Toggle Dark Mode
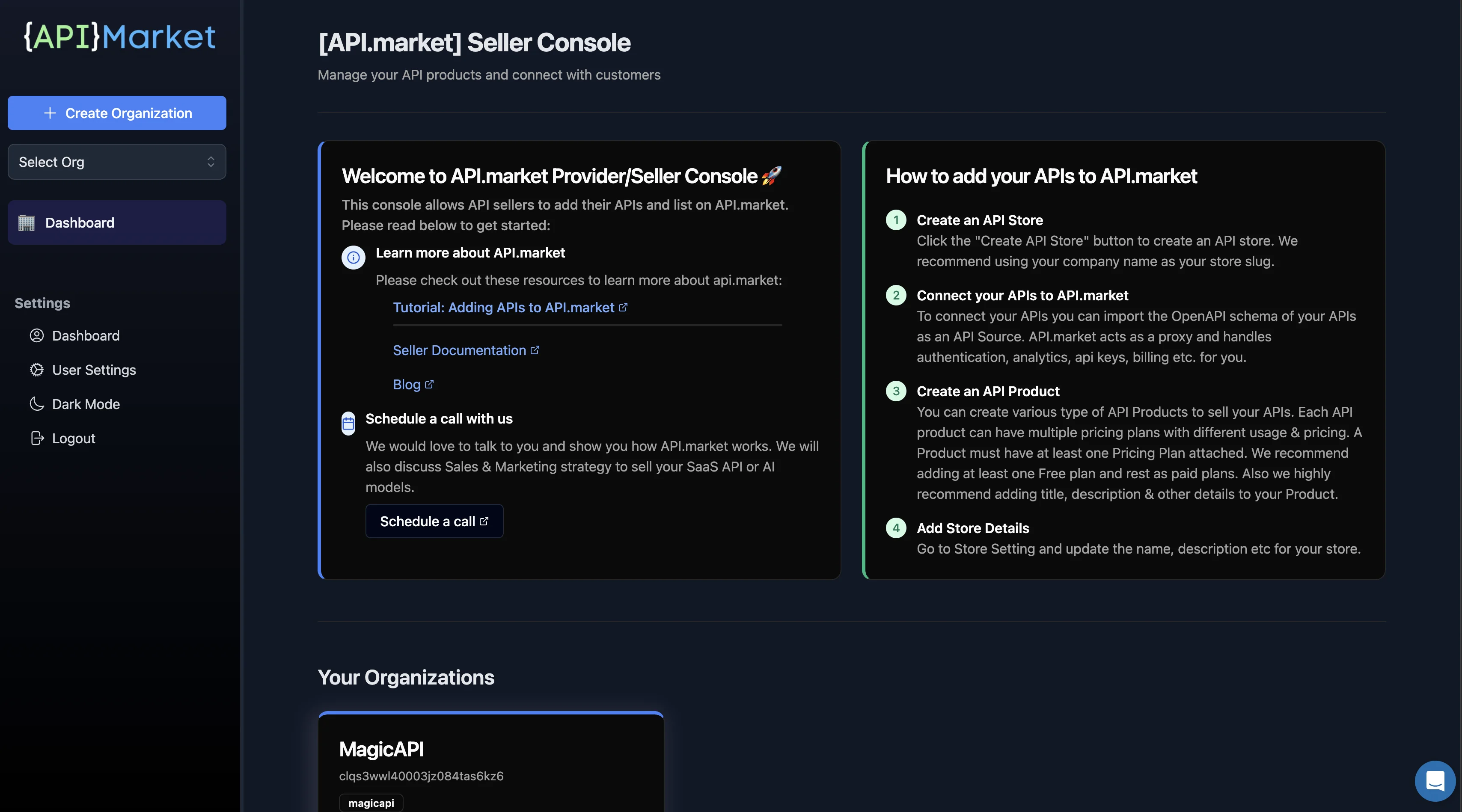Screen dimensions: 1462x812 click(x=85, y=403)
